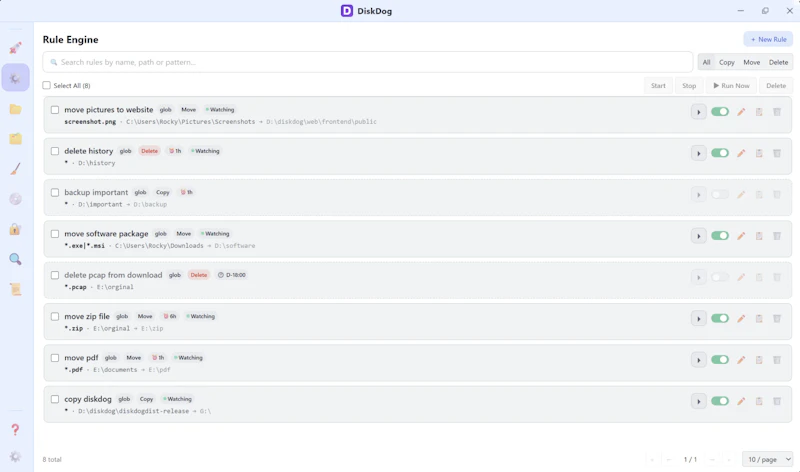Filter rules by the Copy tab
Screen dimensions: 800x472
click(x=727, y=62)
